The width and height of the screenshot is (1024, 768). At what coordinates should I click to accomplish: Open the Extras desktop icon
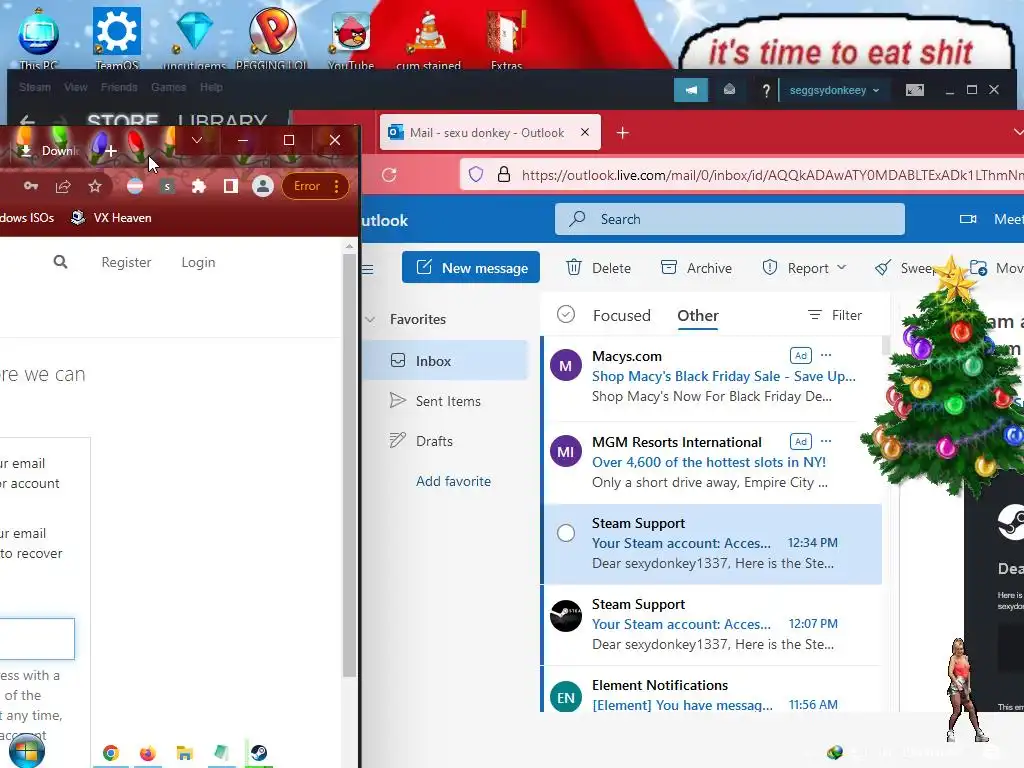pos(506,36)
